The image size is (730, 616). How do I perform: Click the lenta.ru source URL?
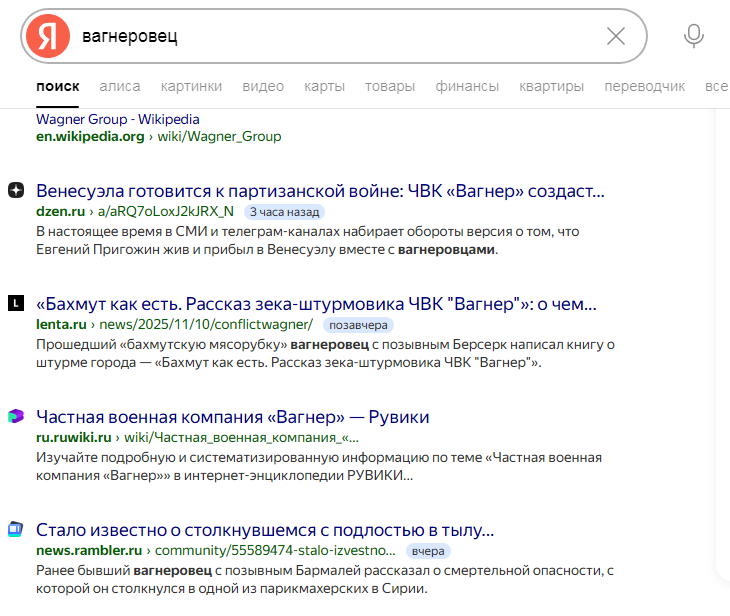175,325
